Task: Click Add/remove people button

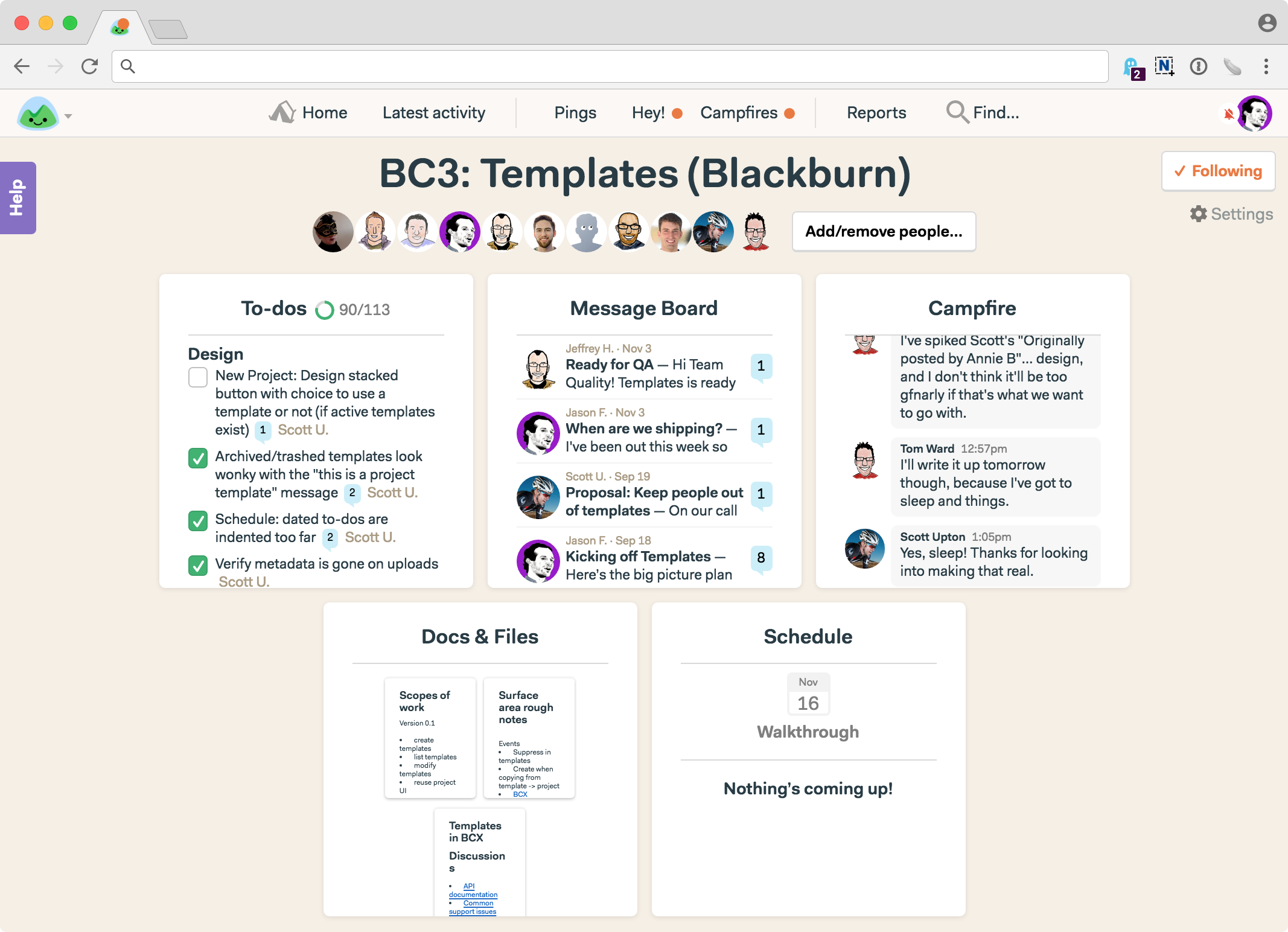Action: [x=884, y=232]
